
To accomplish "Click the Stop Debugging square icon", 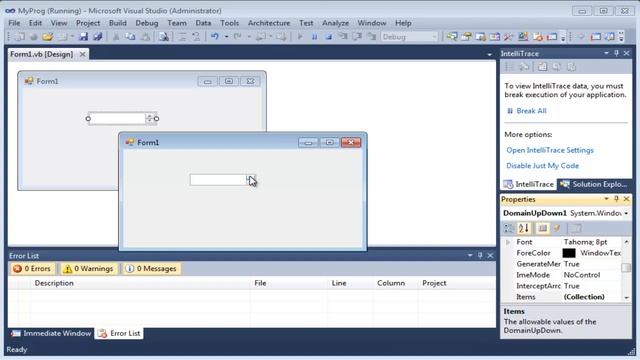I will click(329, 37).
